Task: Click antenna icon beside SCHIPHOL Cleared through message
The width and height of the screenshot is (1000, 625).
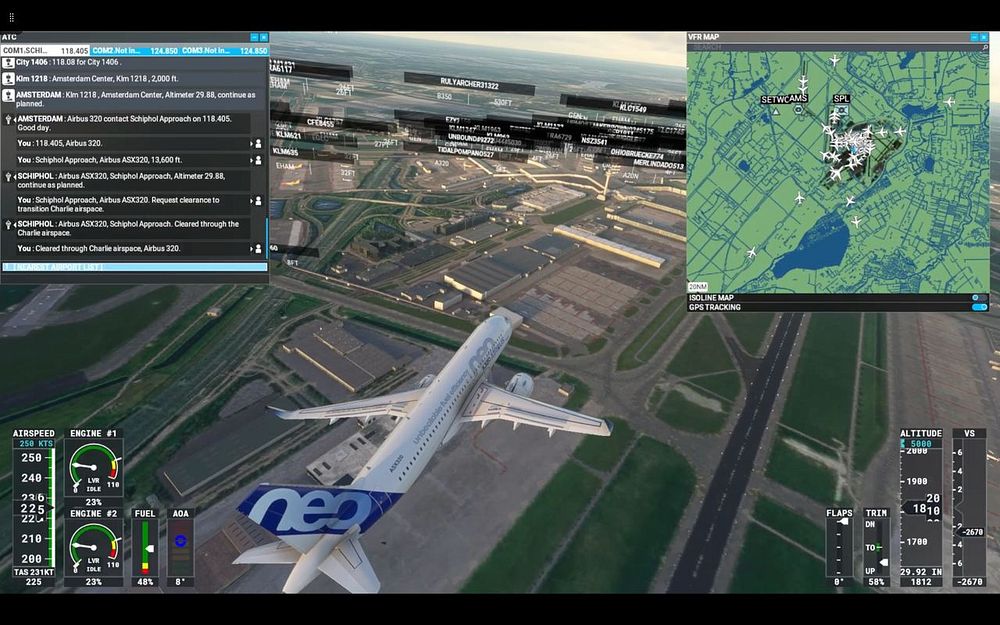Action: click(8, 224)
